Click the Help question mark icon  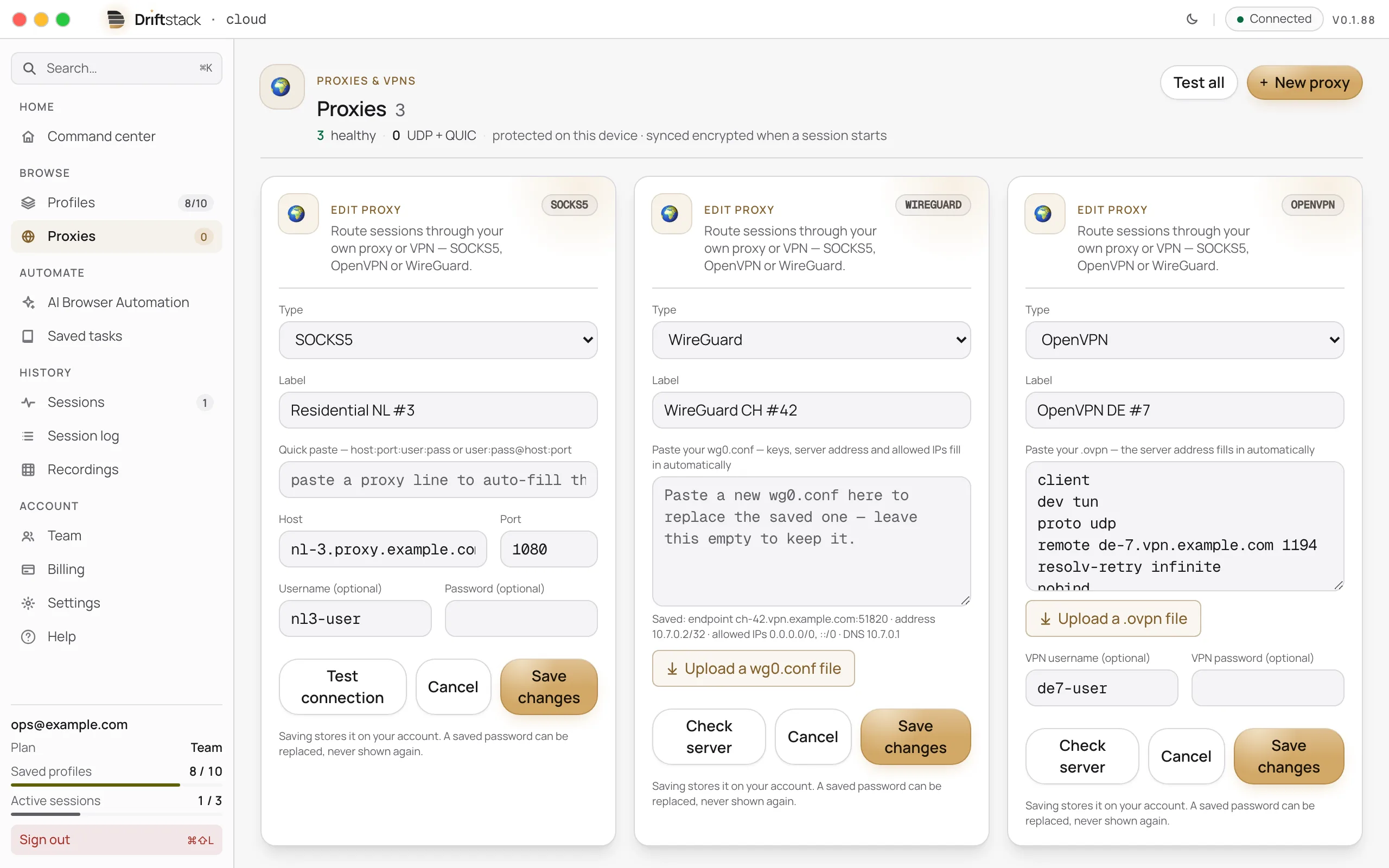(x=28, y=637)
